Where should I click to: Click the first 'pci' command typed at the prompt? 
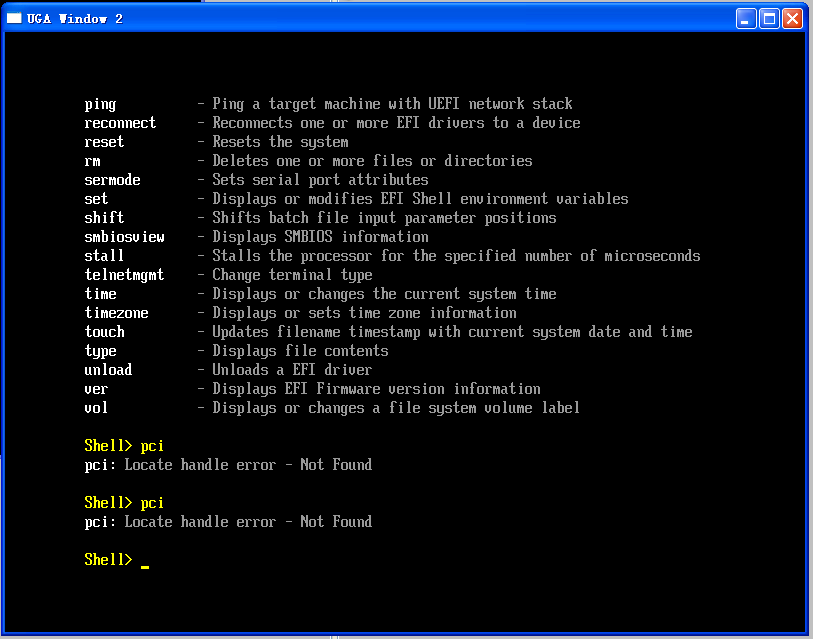pos(152,446)
